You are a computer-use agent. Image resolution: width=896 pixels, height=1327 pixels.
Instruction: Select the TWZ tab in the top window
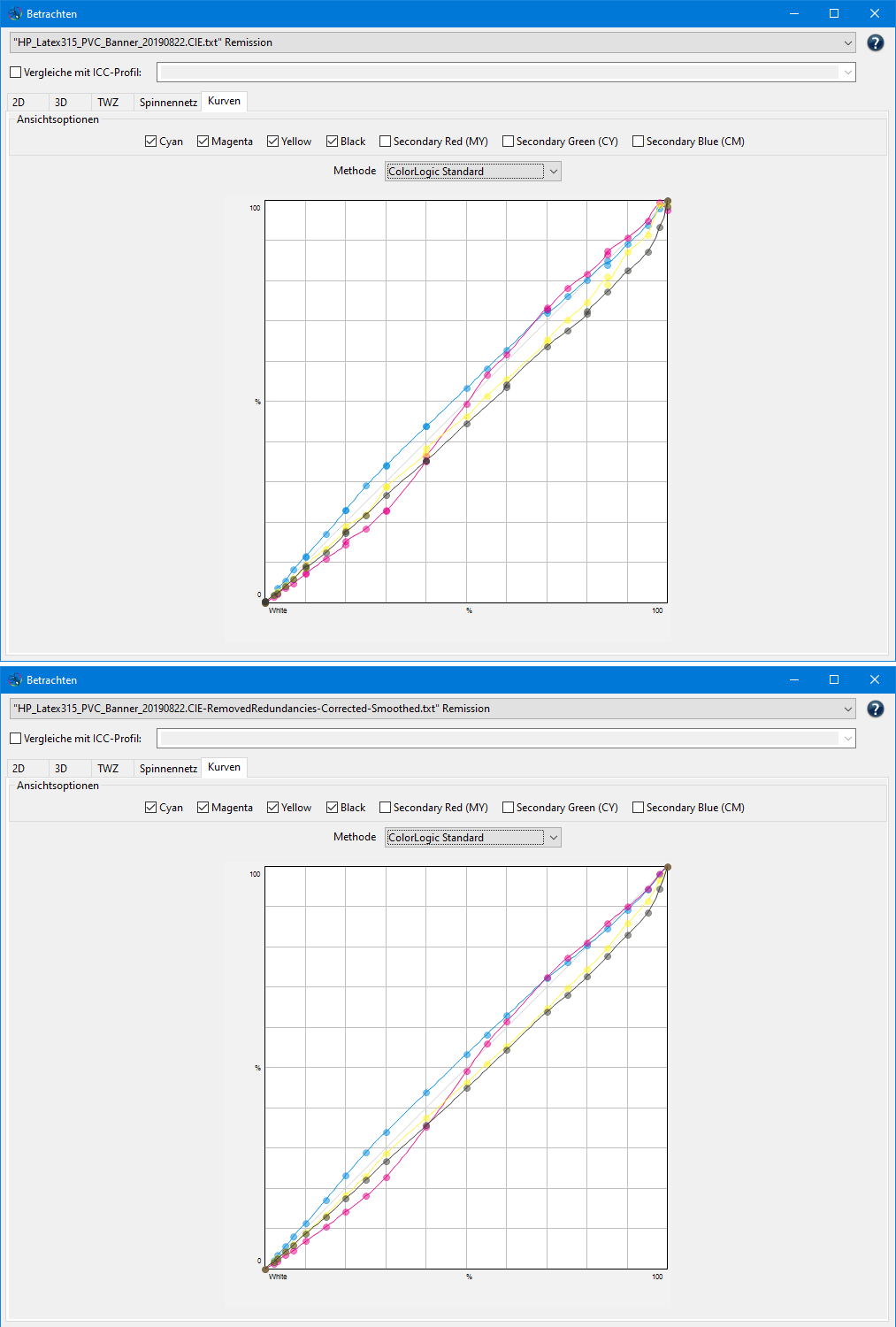(108, 103)
